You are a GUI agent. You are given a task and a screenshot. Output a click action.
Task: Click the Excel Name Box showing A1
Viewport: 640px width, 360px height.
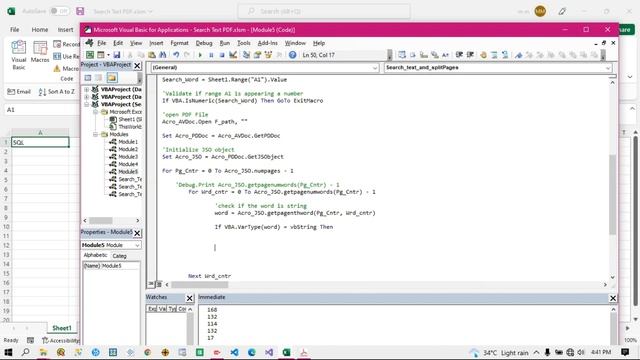coord(41,110)
